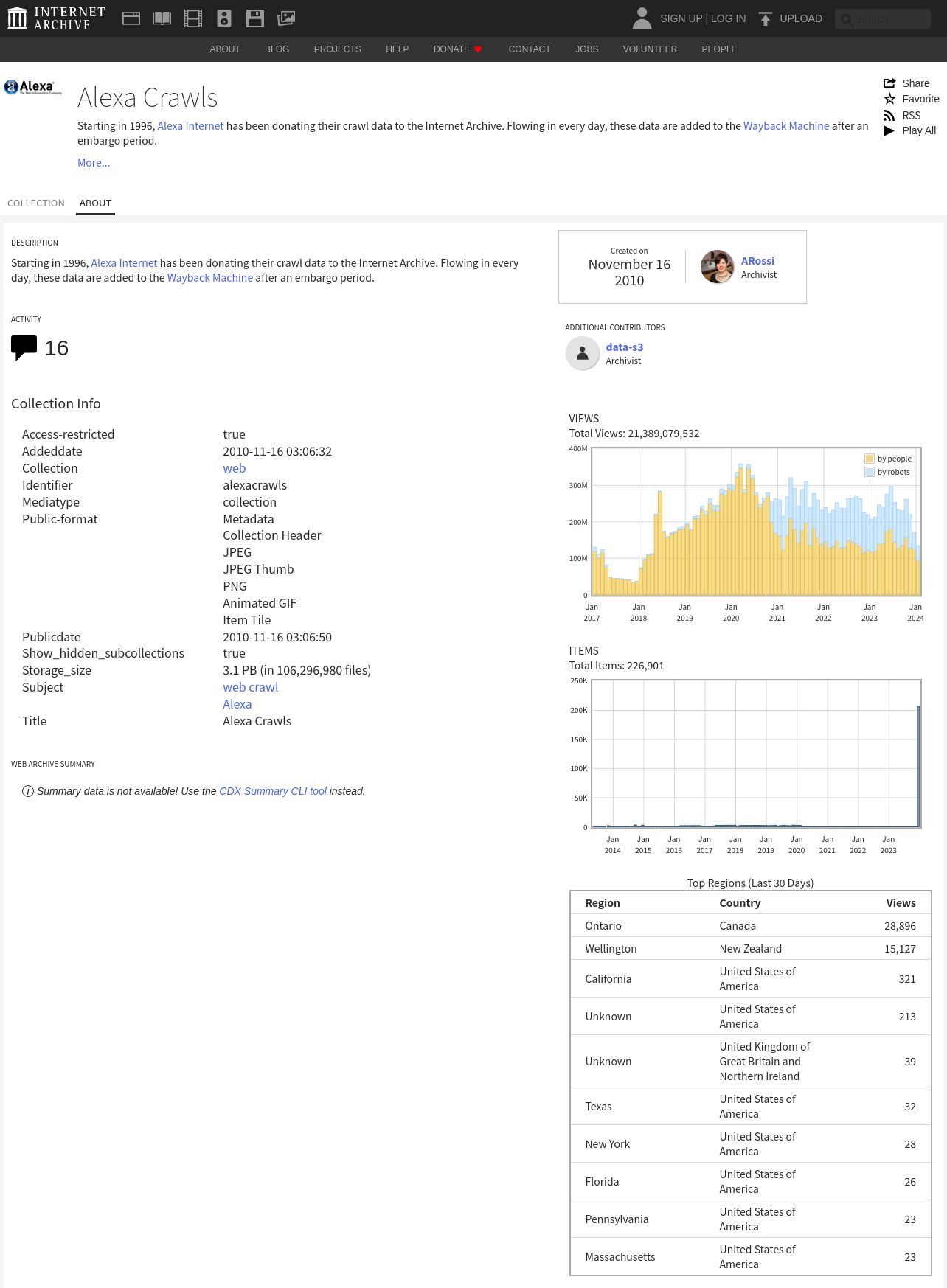Click the Alexa collection logo
Viewport: 947px width, 1288px height.
(33, 88)
